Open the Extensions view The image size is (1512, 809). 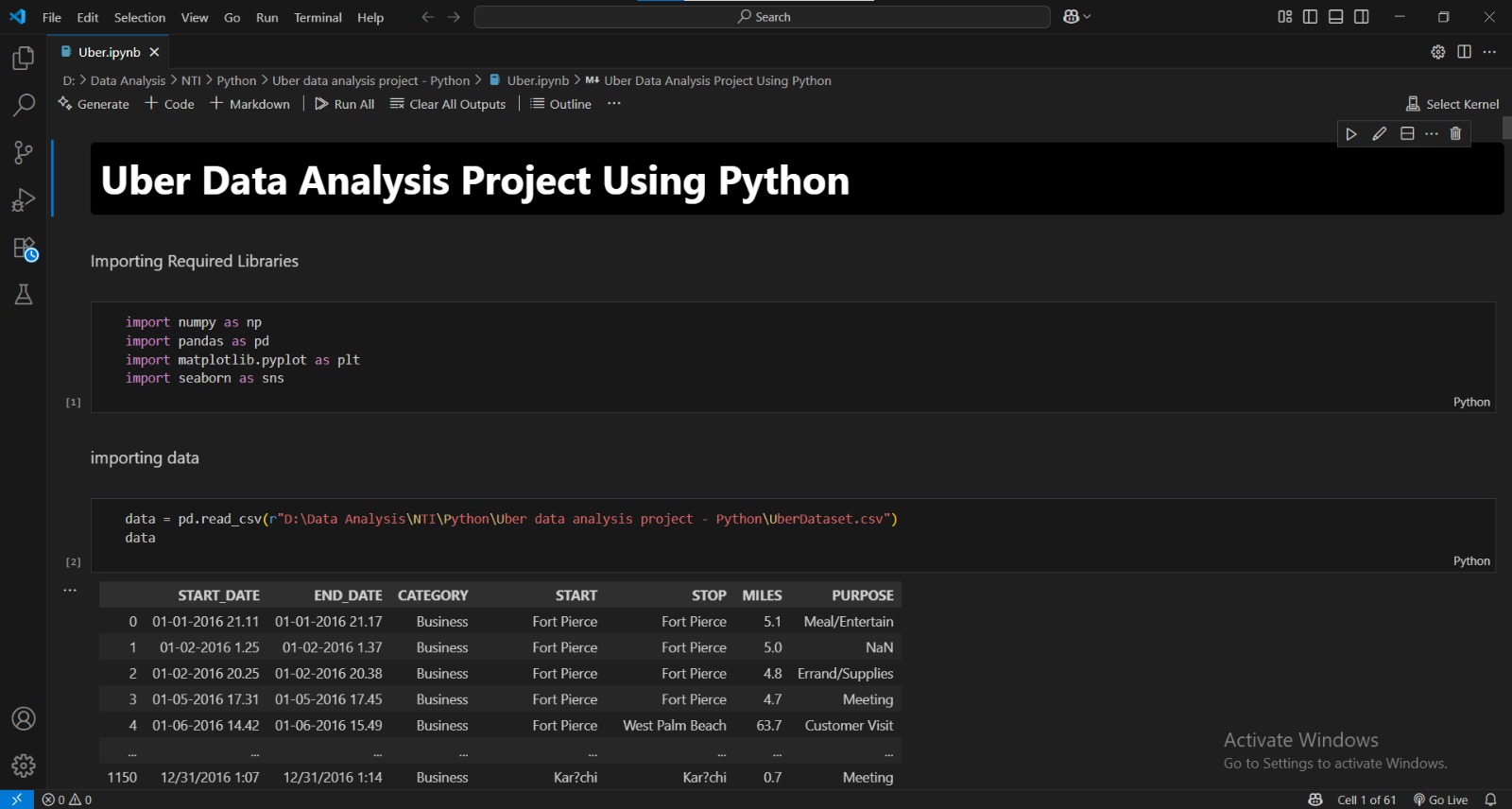tap(24, 249)
